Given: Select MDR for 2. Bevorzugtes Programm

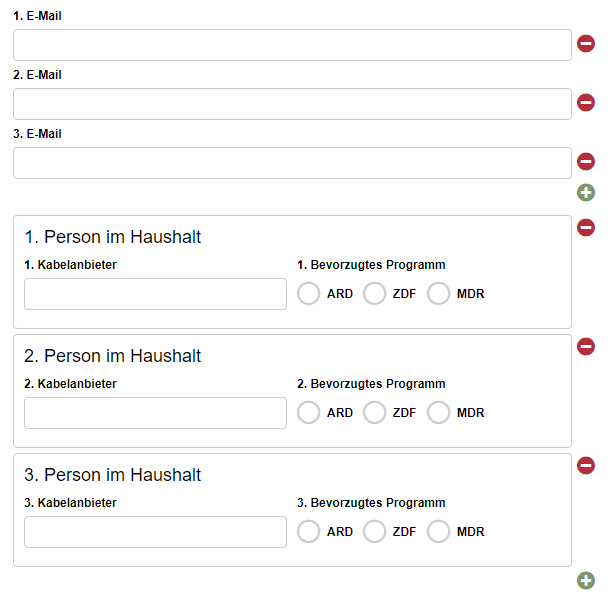Looking at the screenshot, I should (438, 412).
